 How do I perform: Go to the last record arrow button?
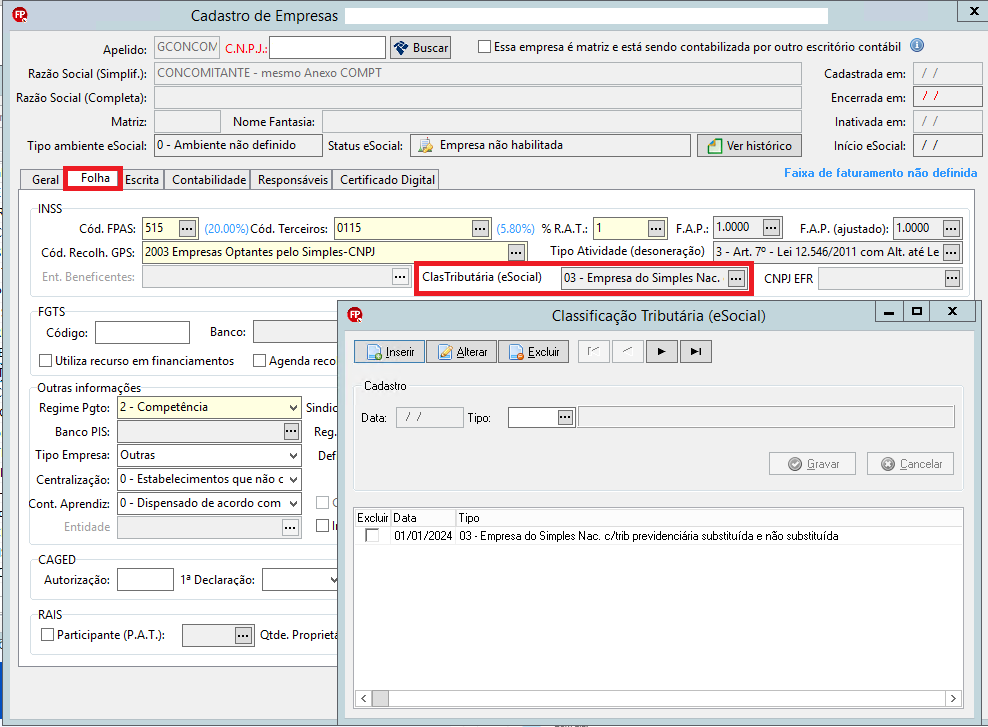click(695, 352)
